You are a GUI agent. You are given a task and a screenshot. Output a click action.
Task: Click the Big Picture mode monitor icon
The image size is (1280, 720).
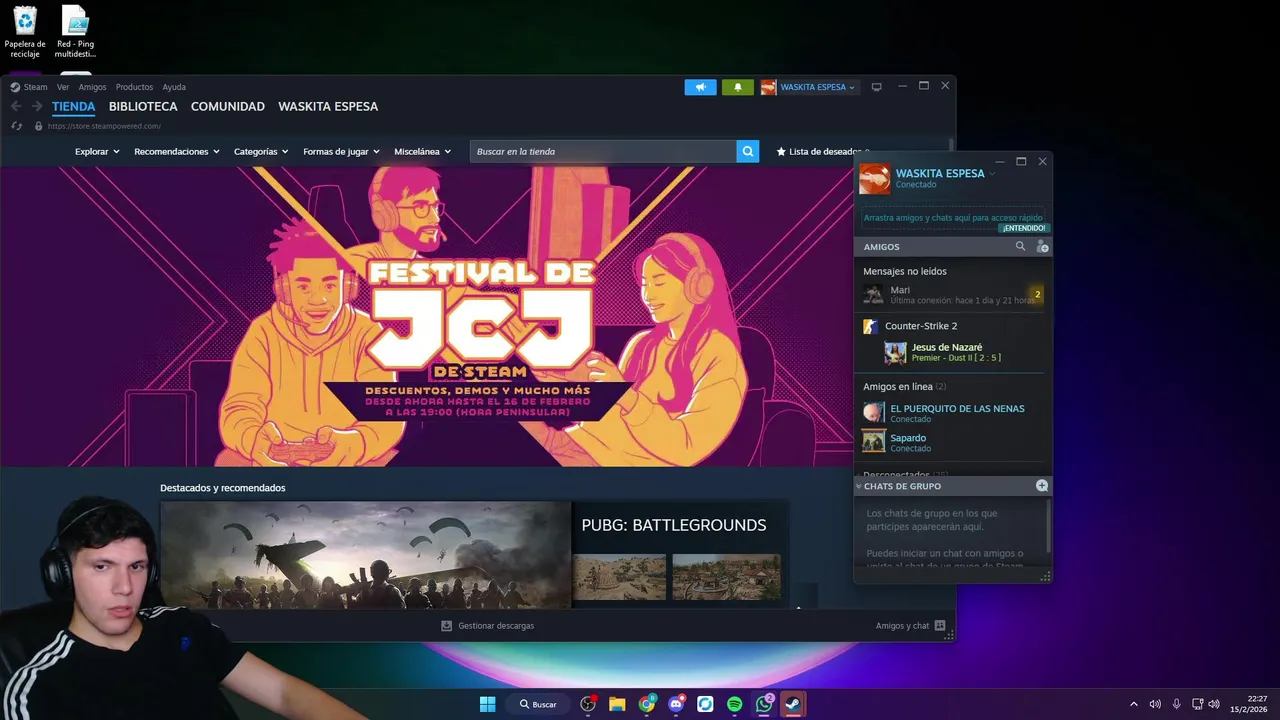coord(877,87)
